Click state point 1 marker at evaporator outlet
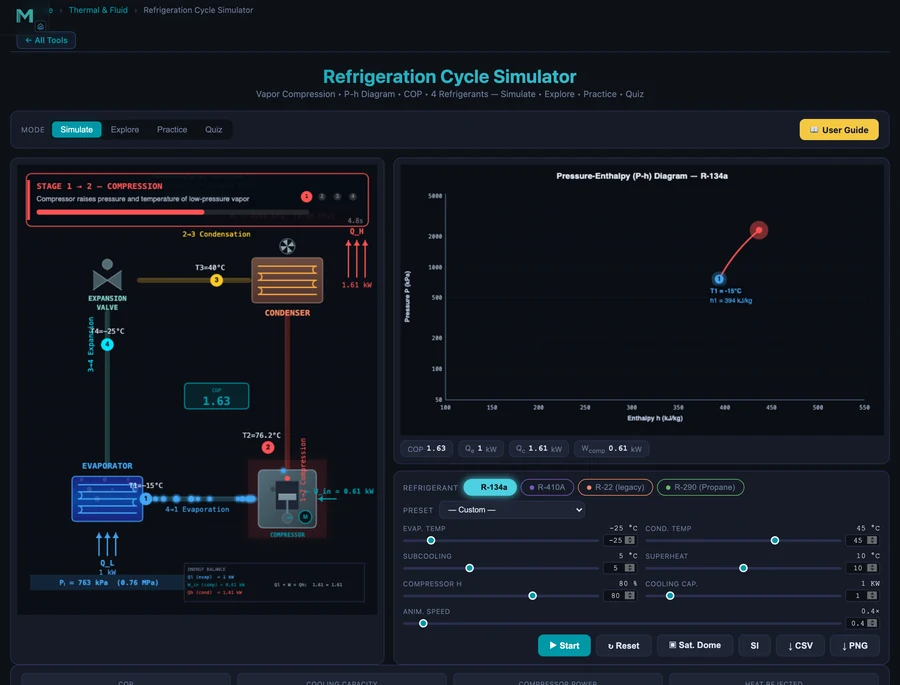The image size is (900, 685). (146, 498)
